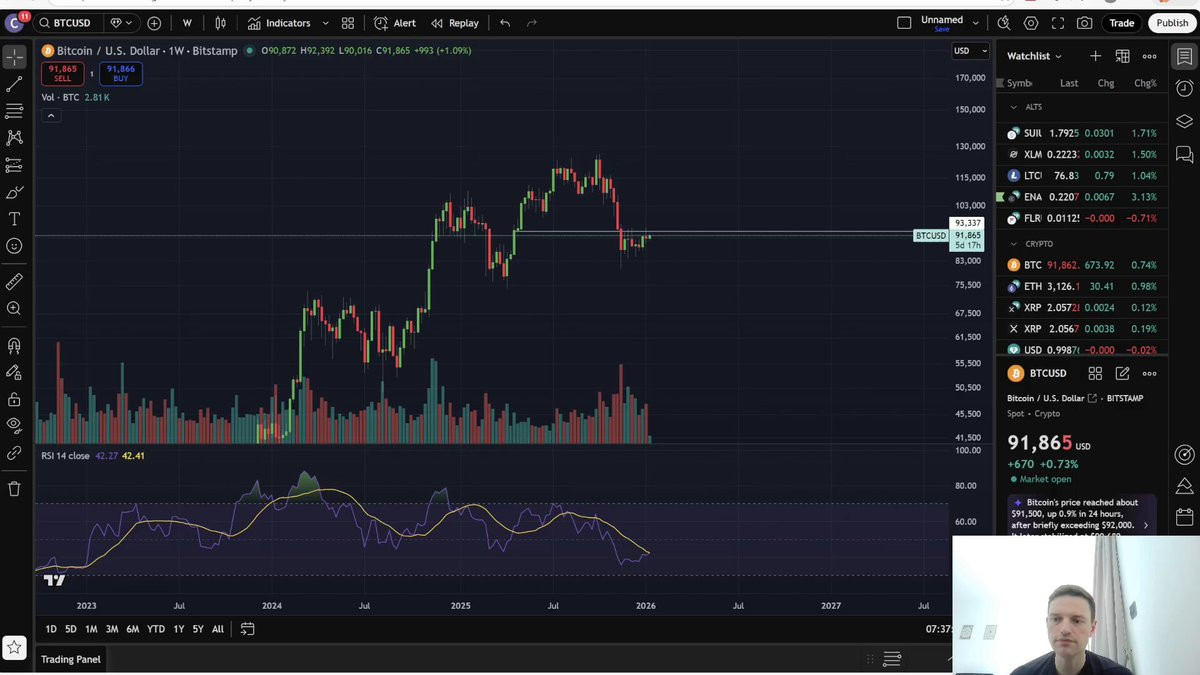Image resolution: width=1200 pixels, height=675 pixels.
Task: Open the Unnamed layout dropdown arrow
Action: [x=975, y=23]
